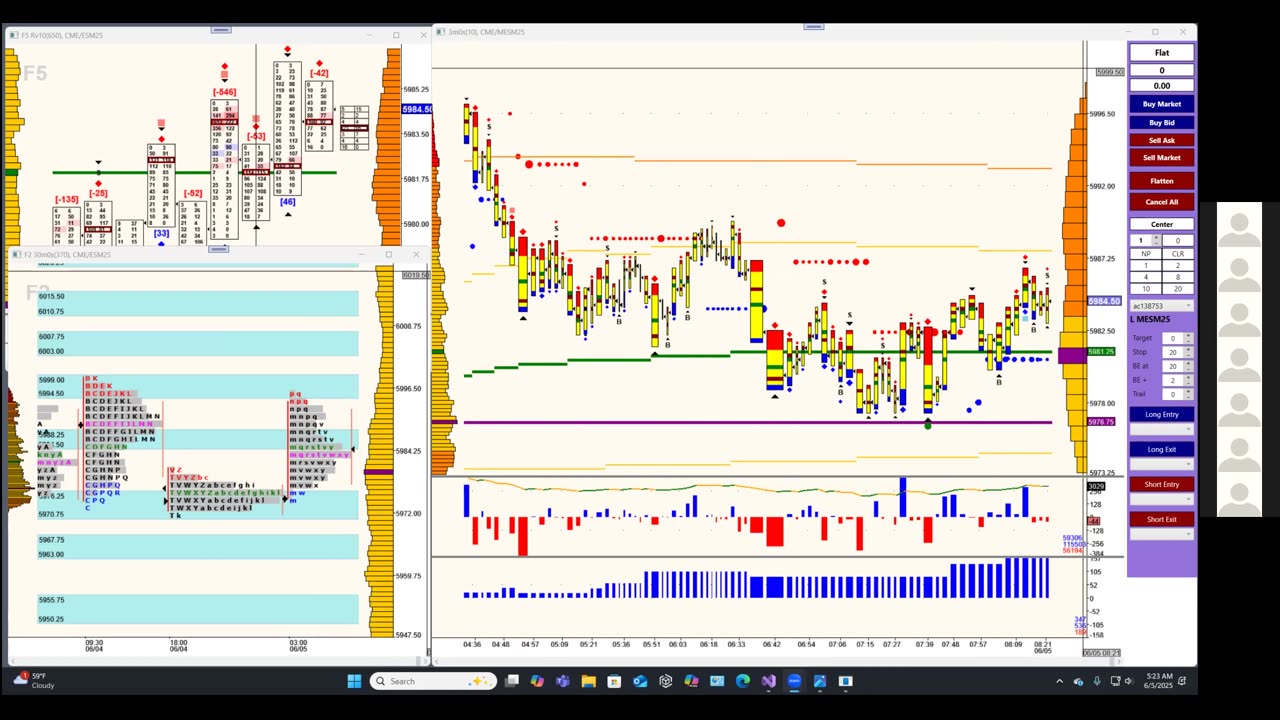This screenshot has height=720, width=1280.
Task: Open Microsoft Store taskbar icon
Action: click(614, 681)
